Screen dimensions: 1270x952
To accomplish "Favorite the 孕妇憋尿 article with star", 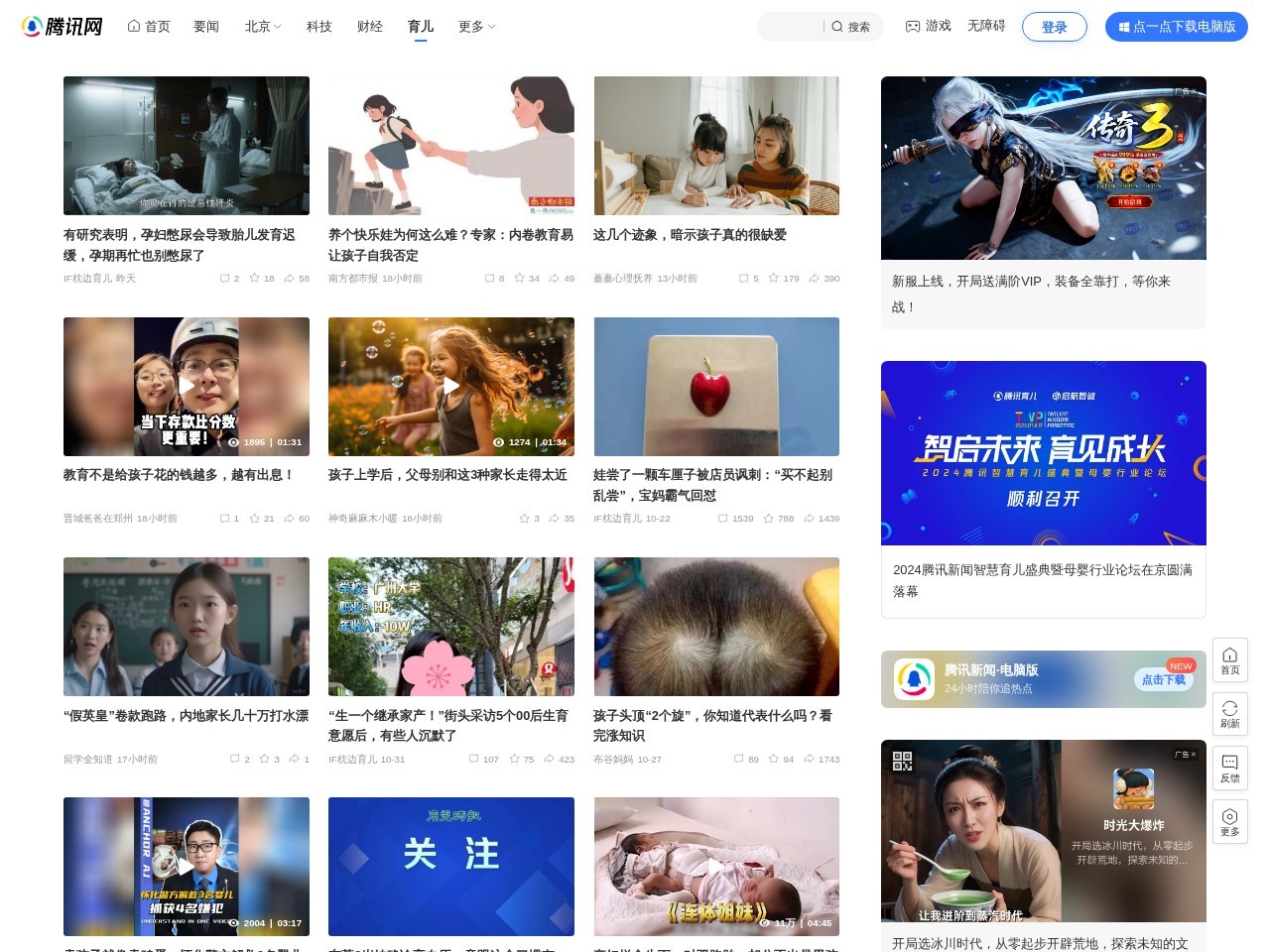I will pos(262,279).
